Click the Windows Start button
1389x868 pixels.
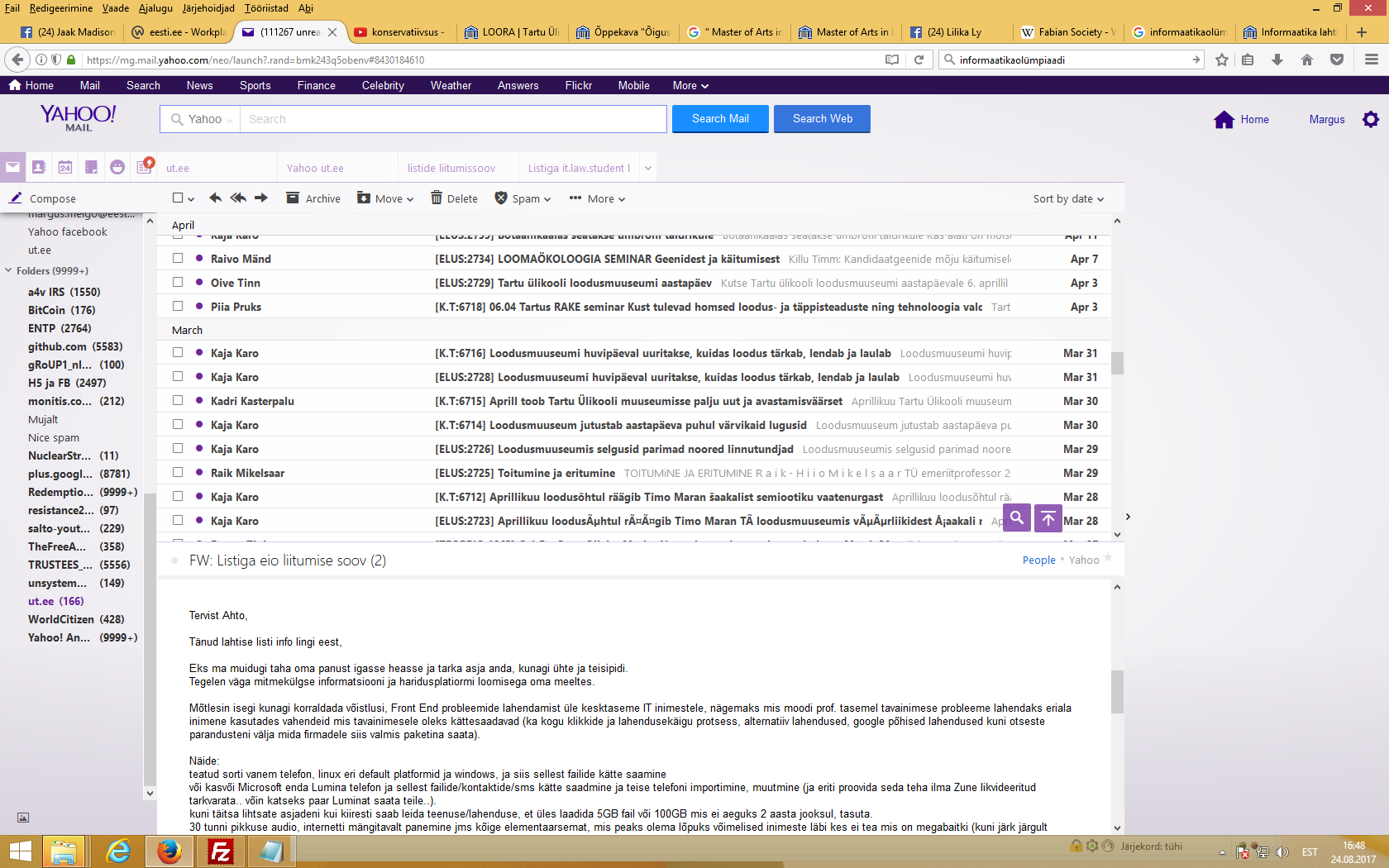pyautogui.click(x=18, y=851)
